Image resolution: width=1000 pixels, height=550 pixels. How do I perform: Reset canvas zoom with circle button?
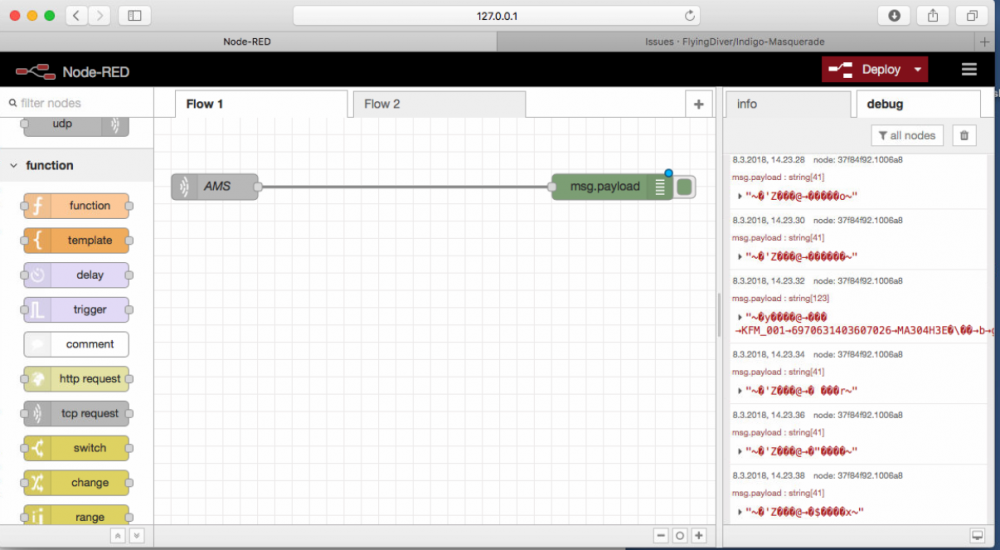click(x=680, y=535)
